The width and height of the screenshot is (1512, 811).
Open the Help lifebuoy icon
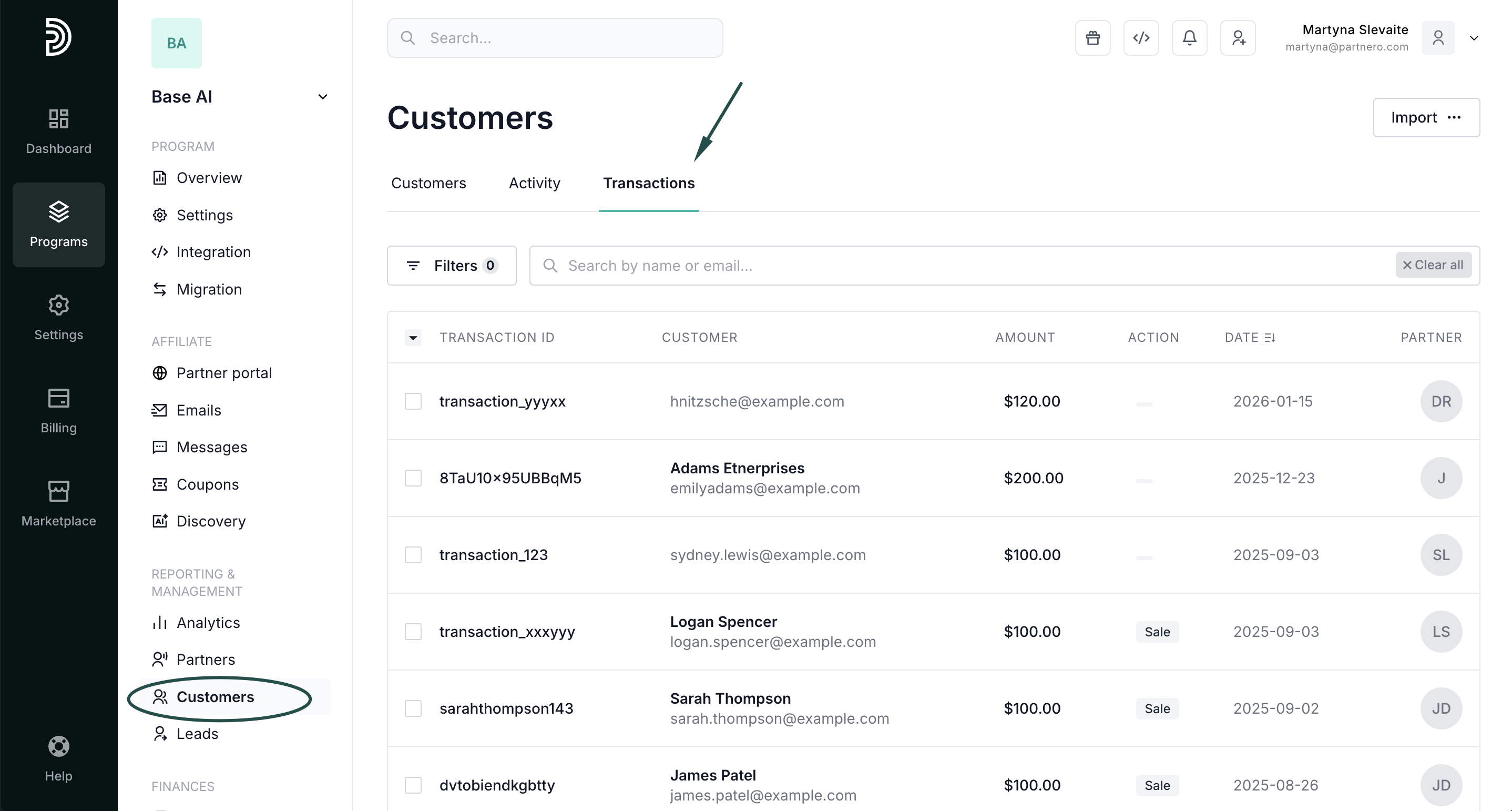point(59,746)
